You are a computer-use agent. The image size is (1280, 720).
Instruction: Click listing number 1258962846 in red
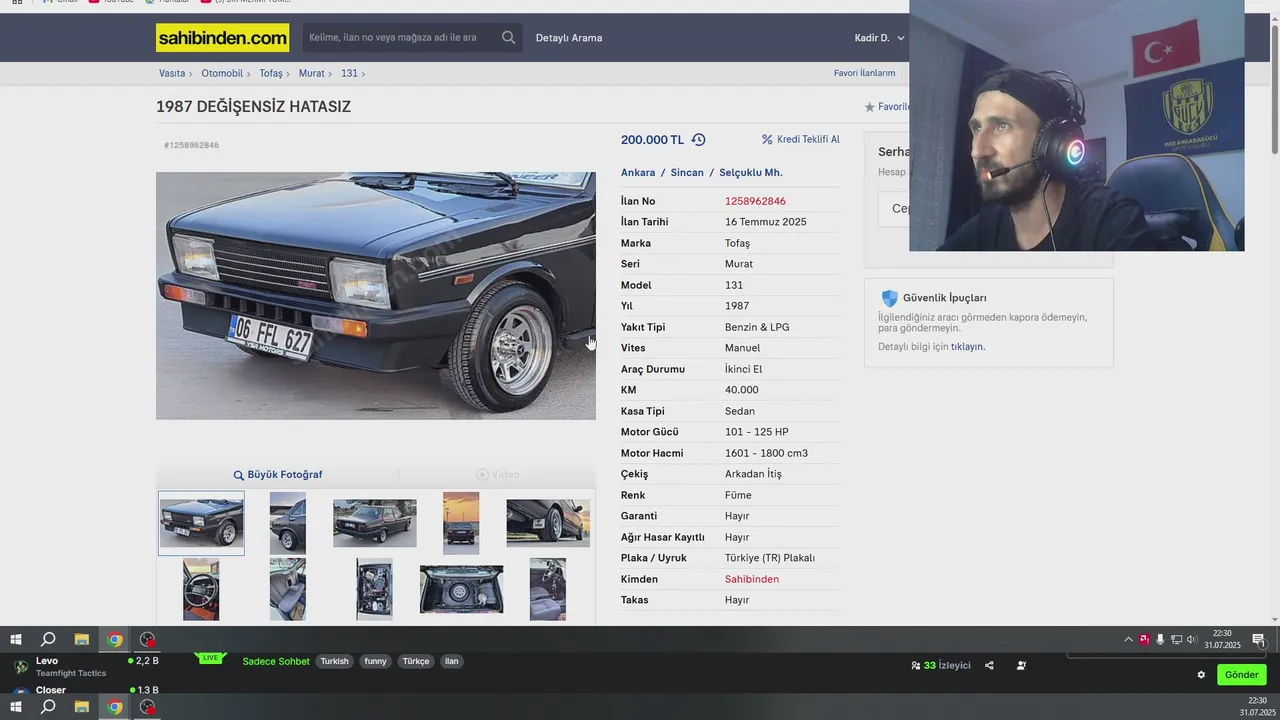coord(755,202)
